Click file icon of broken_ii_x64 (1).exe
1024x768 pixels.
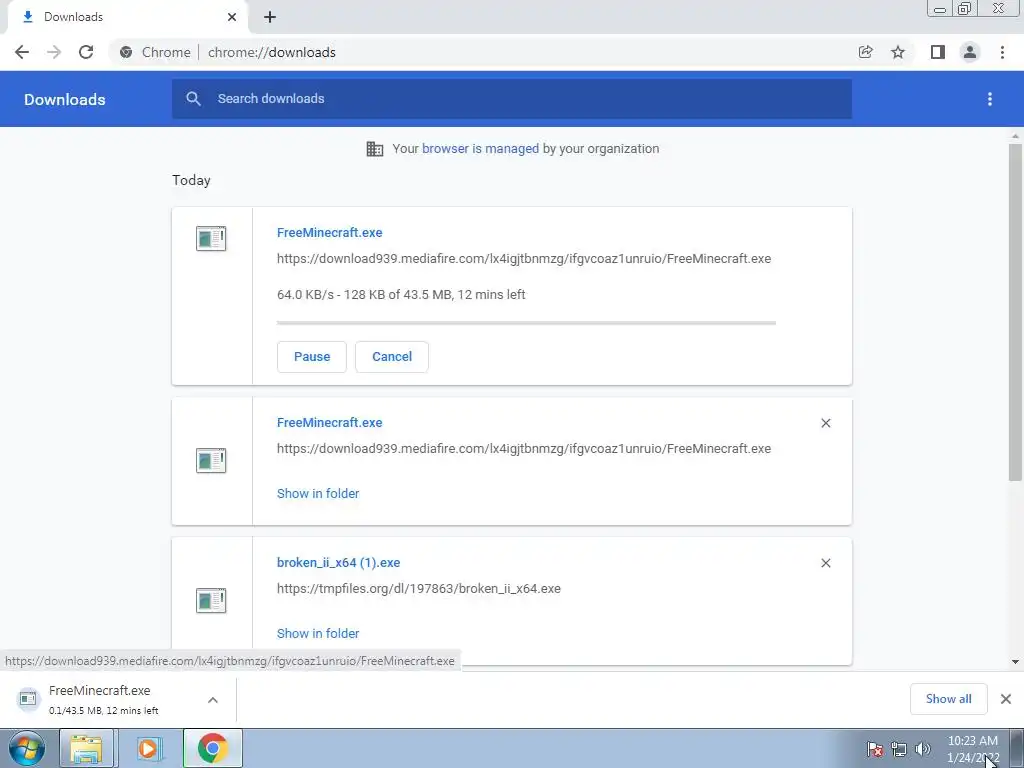[x=211, y=601]
